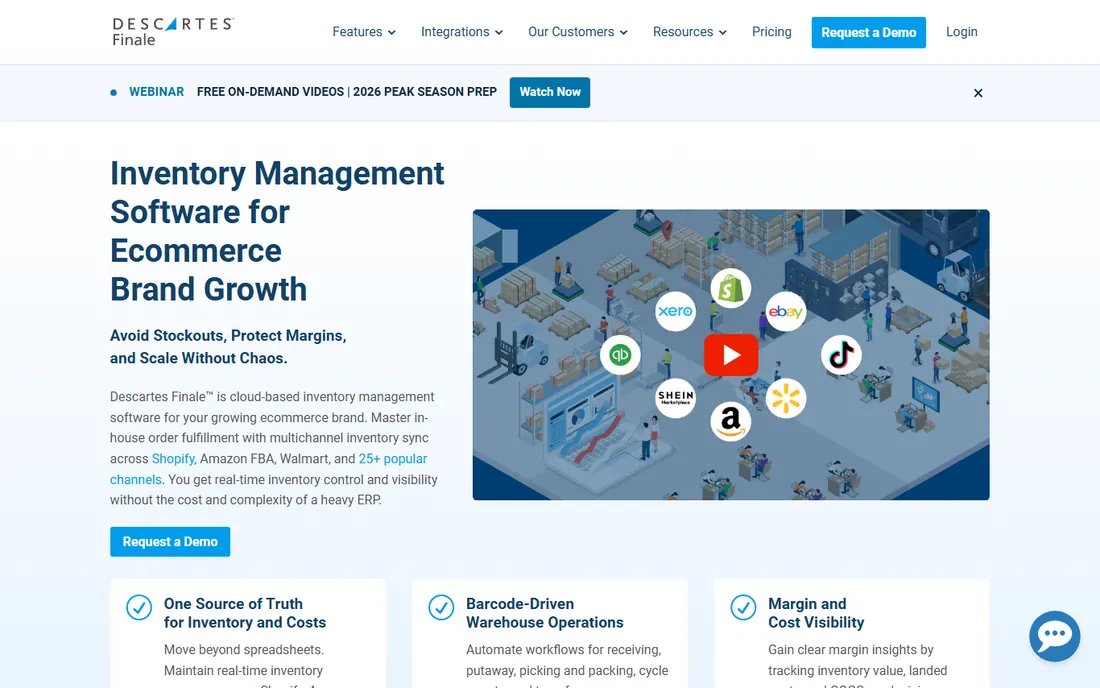Expand the Features menu

[x=364, y=32]
